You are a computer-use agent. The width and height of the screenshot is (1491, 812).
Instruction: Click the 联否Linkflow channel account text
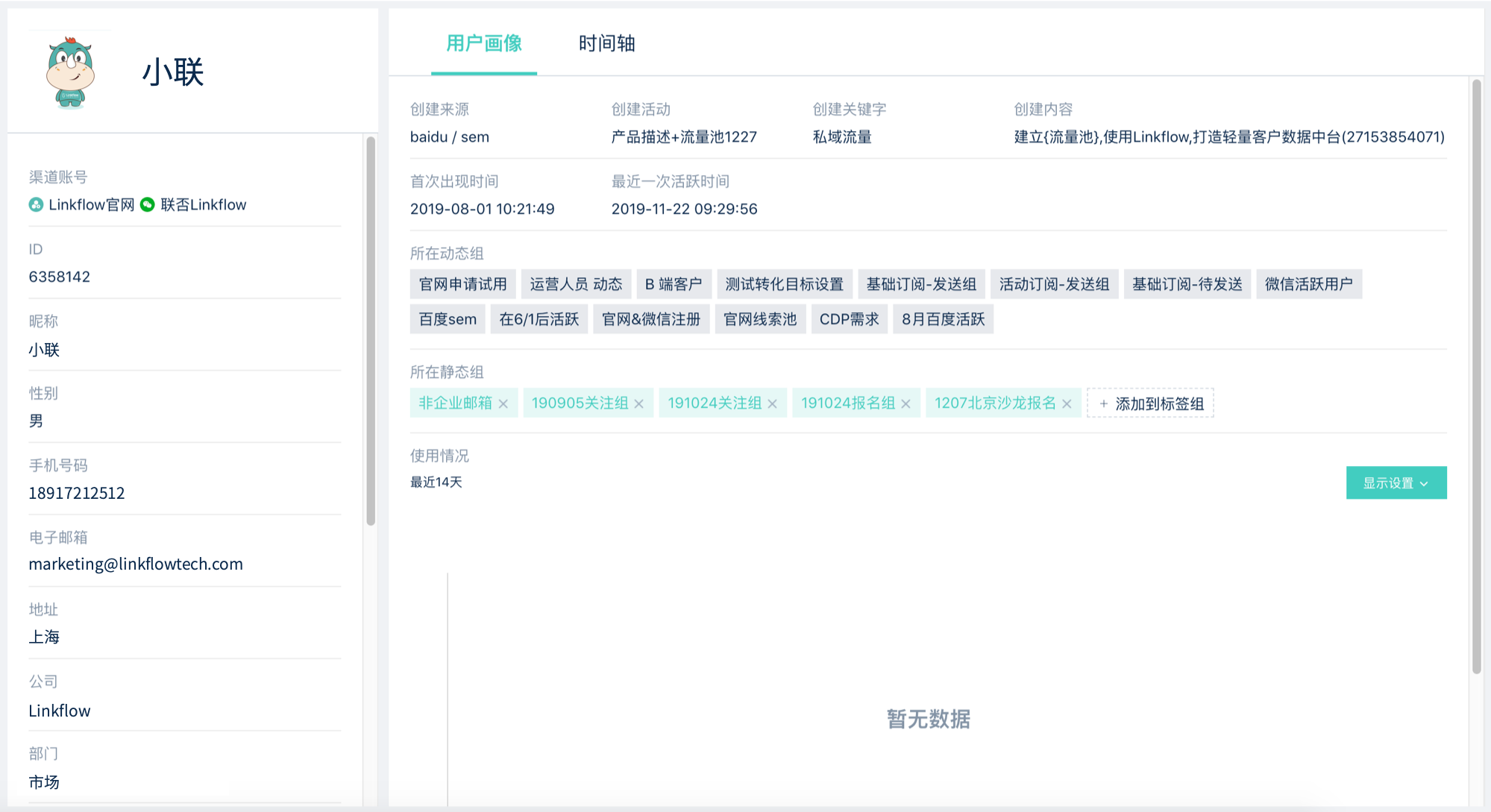pyautogui.click(x=203, y=204)
